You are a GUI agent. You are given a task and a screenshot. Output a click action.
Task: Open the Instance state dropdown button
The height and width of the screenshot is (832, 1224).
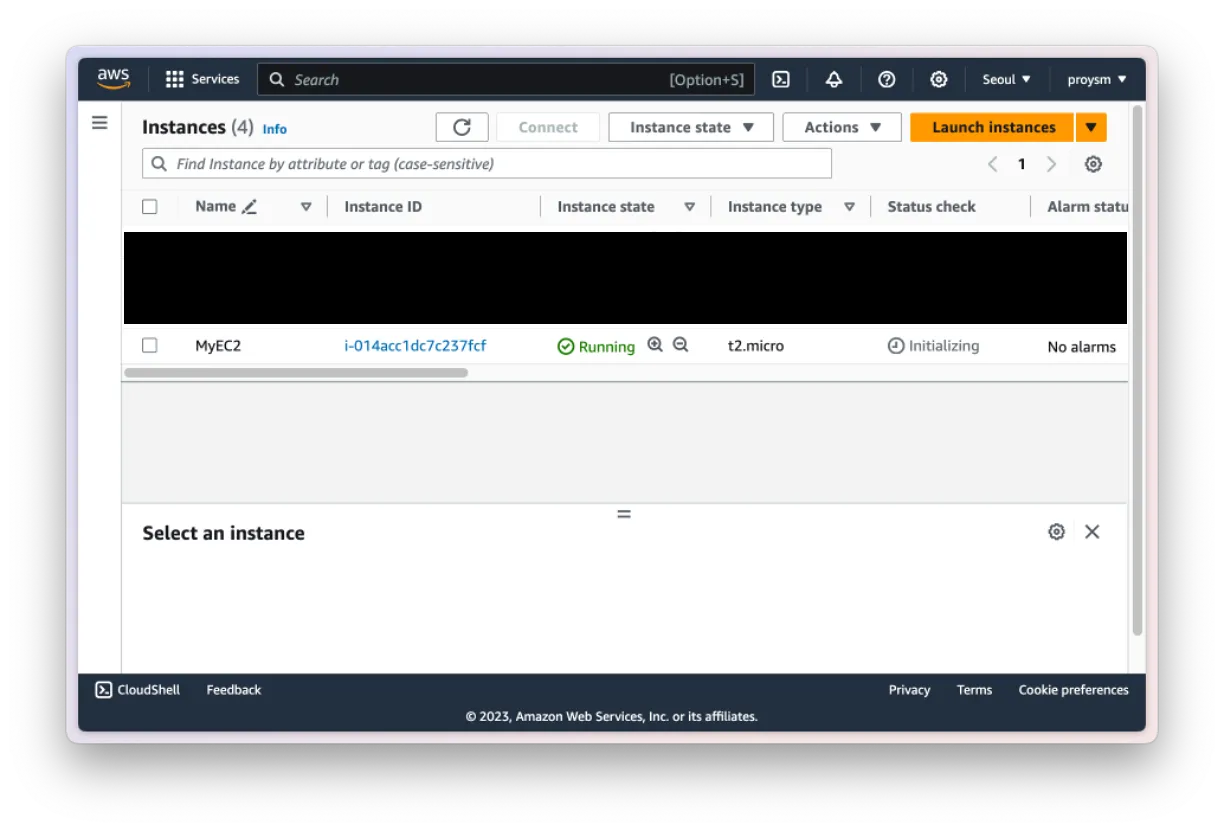[691, 127]
